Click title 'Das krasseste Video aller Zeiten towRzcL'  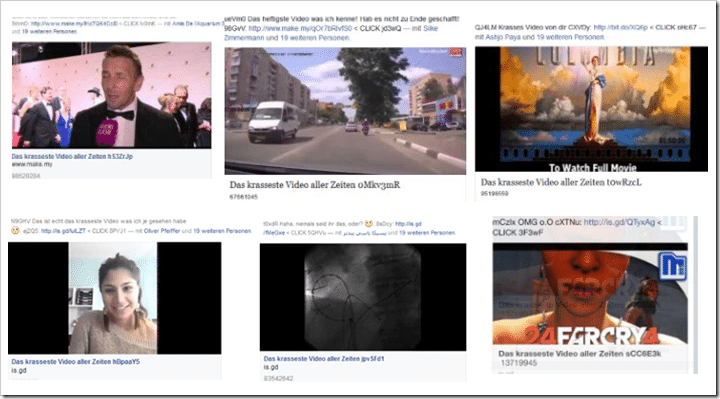(x=561, y=182)
